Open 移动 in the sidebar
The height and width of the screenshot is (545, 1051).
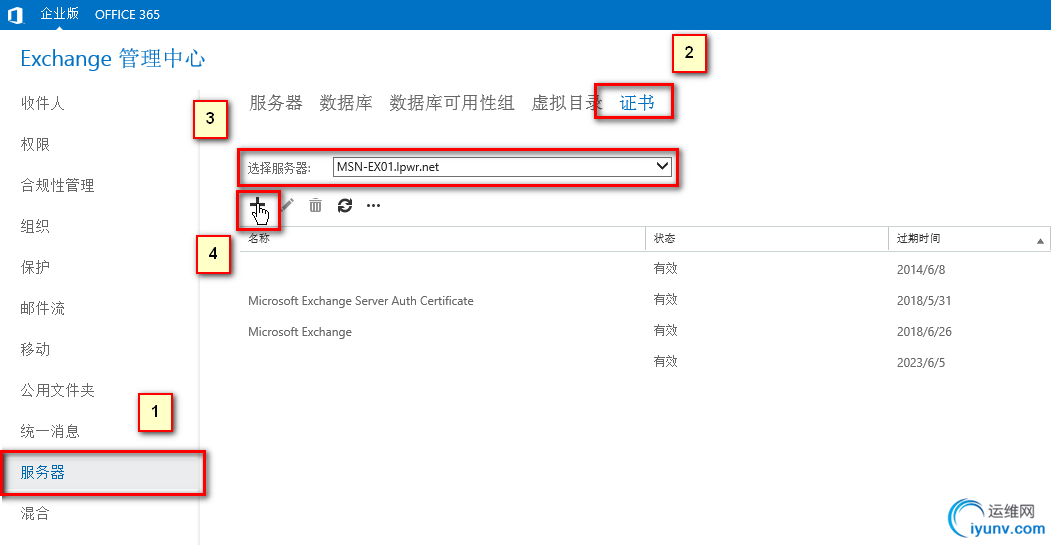click(x=35, y=349)
